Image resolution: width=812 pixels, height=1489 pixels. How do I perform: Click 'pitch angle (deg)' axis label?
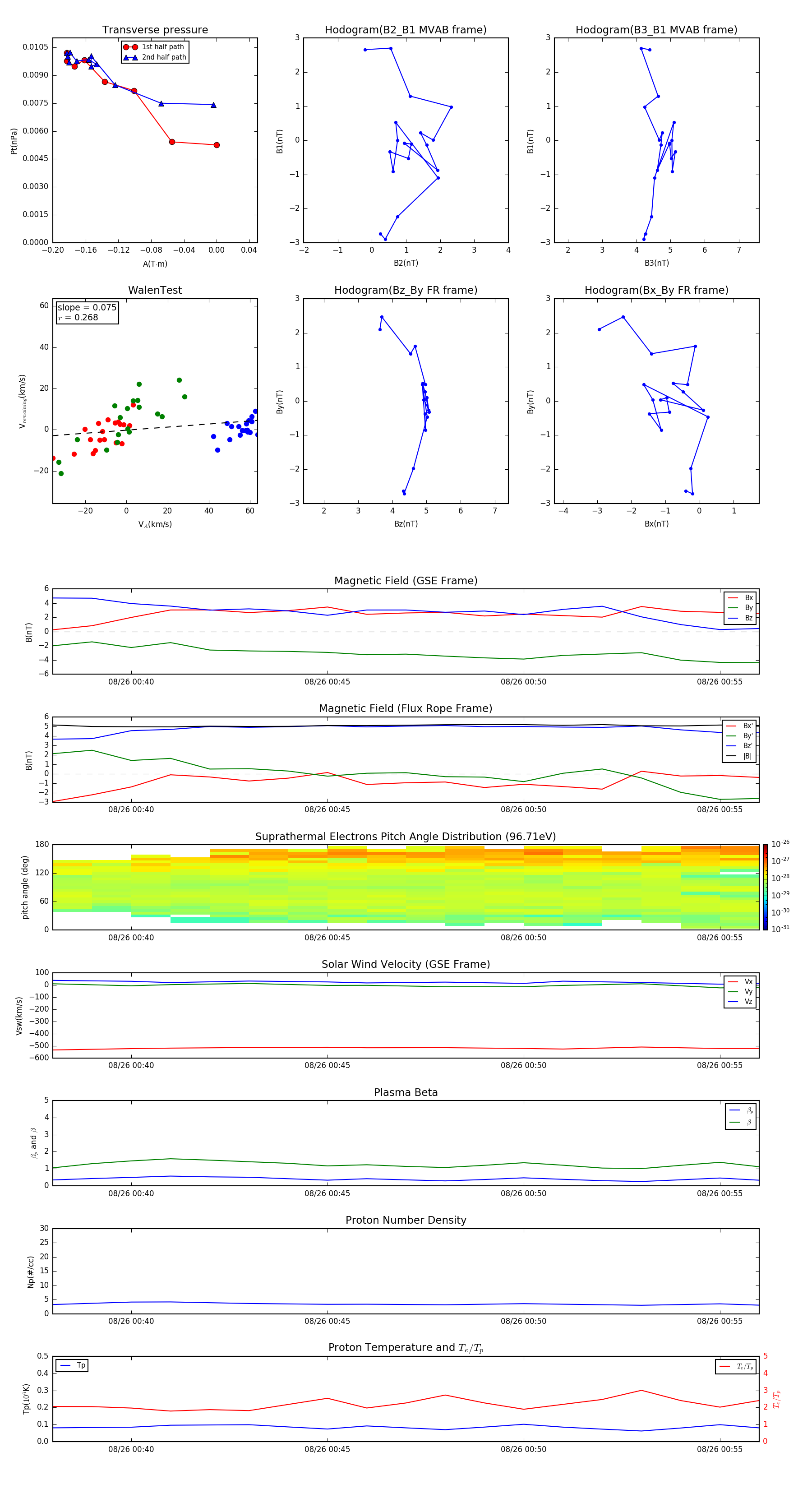point(25,887)
